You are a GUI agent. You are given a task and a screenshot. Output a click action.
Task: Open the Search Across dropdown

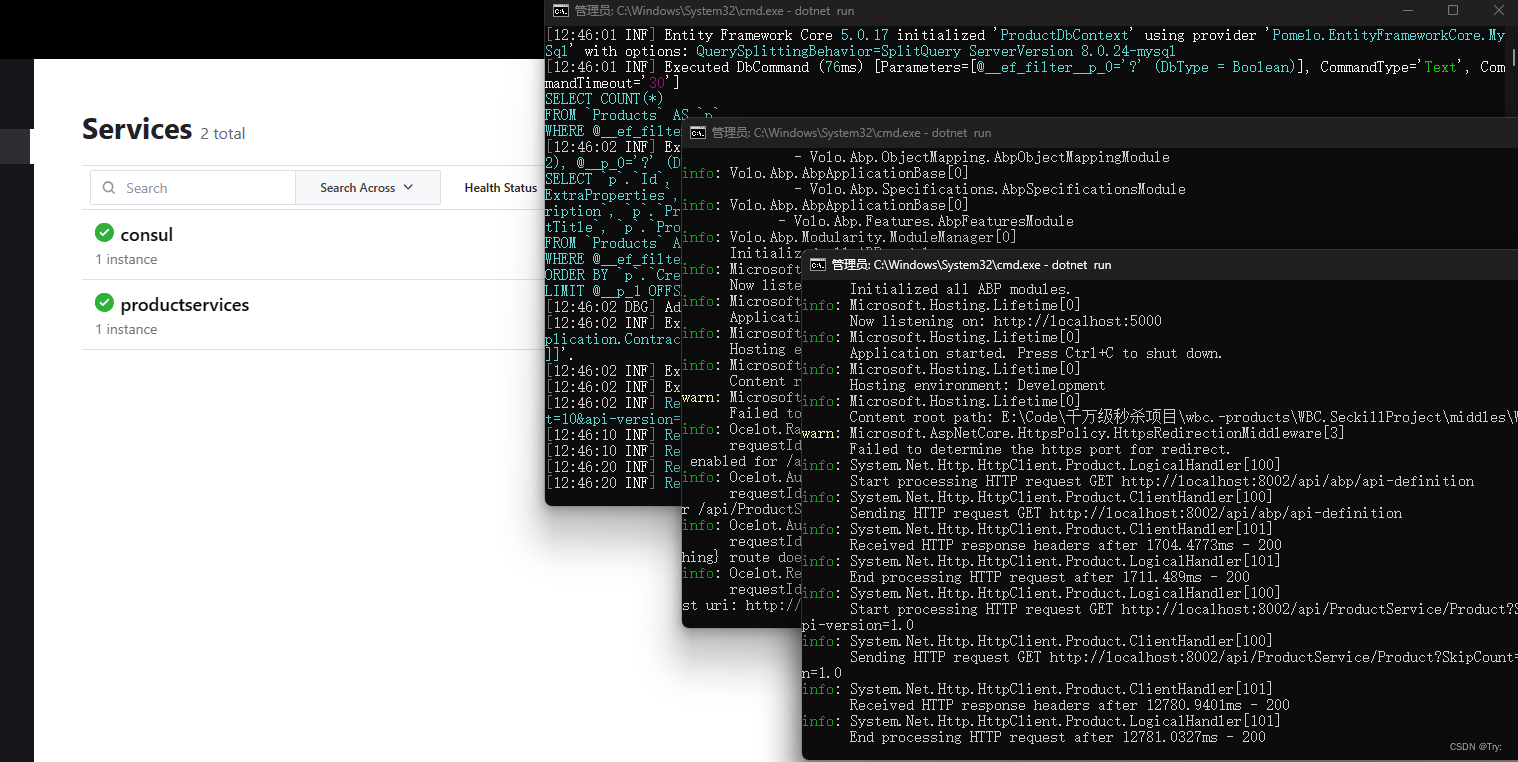[367, 188]
